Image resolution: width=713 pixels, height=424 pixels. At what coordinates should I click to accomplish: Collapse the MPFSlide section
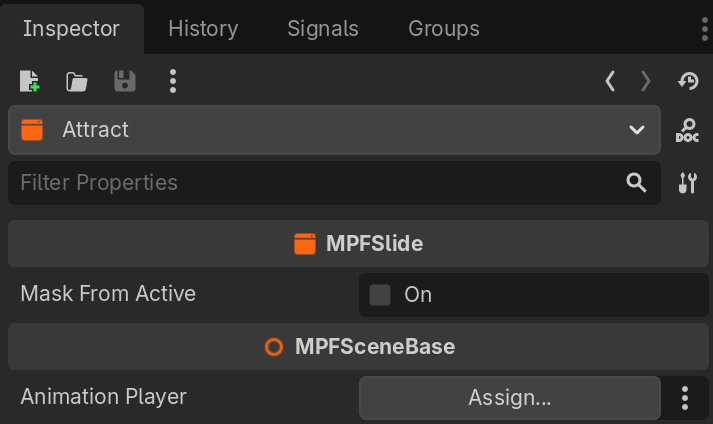click(x=356, y=243)
